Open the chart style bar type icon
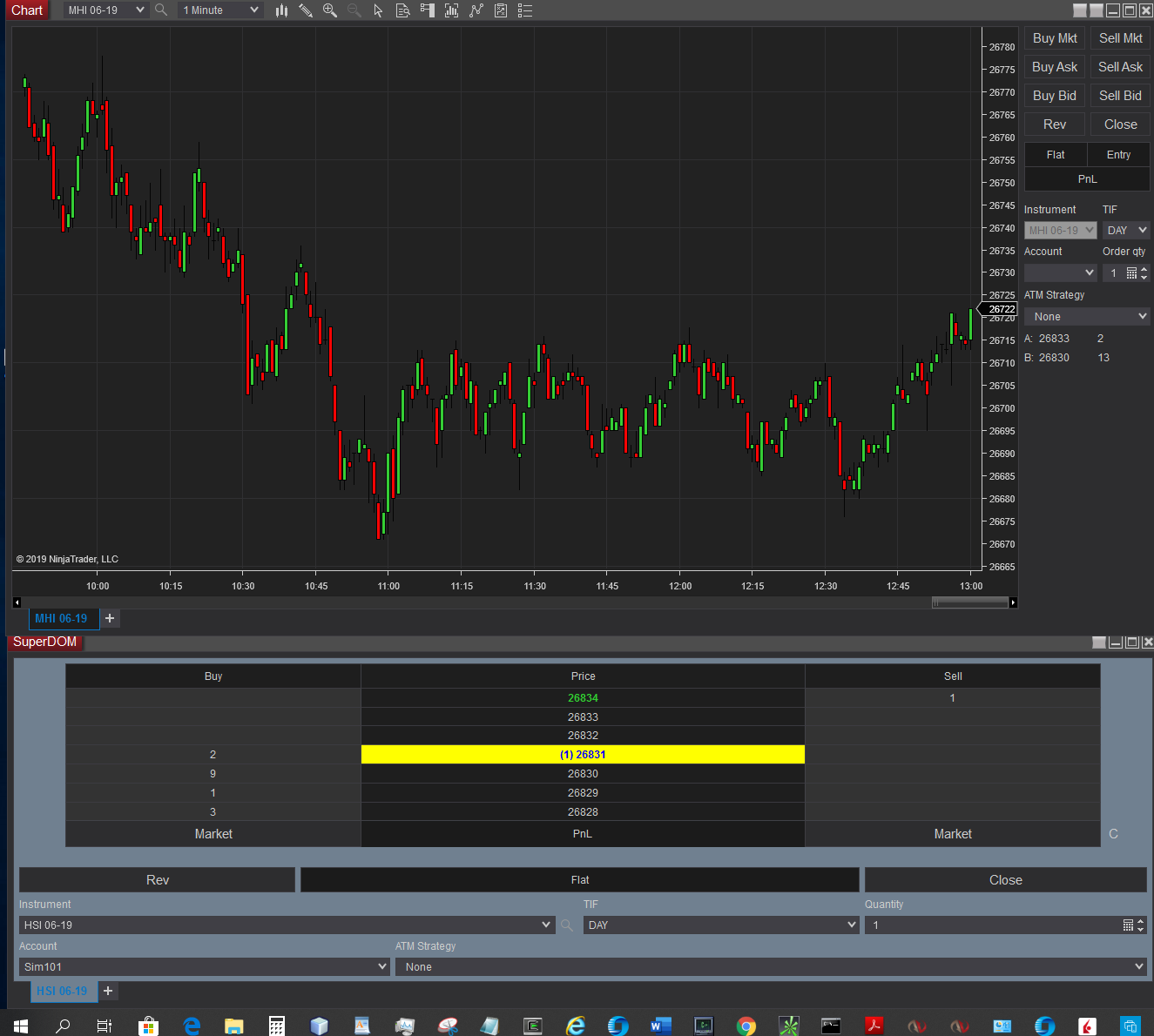The height and width of the screenshot is (1036, 1154). tap(281, 10)
